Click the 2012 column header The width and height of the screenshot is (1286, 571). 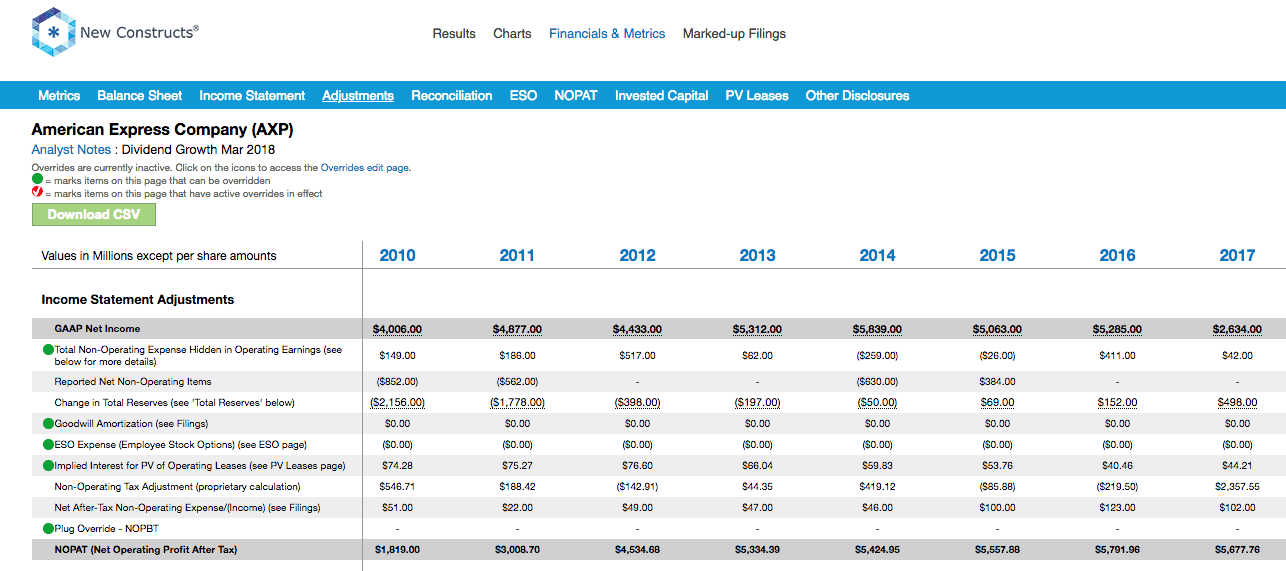(637, 256)
